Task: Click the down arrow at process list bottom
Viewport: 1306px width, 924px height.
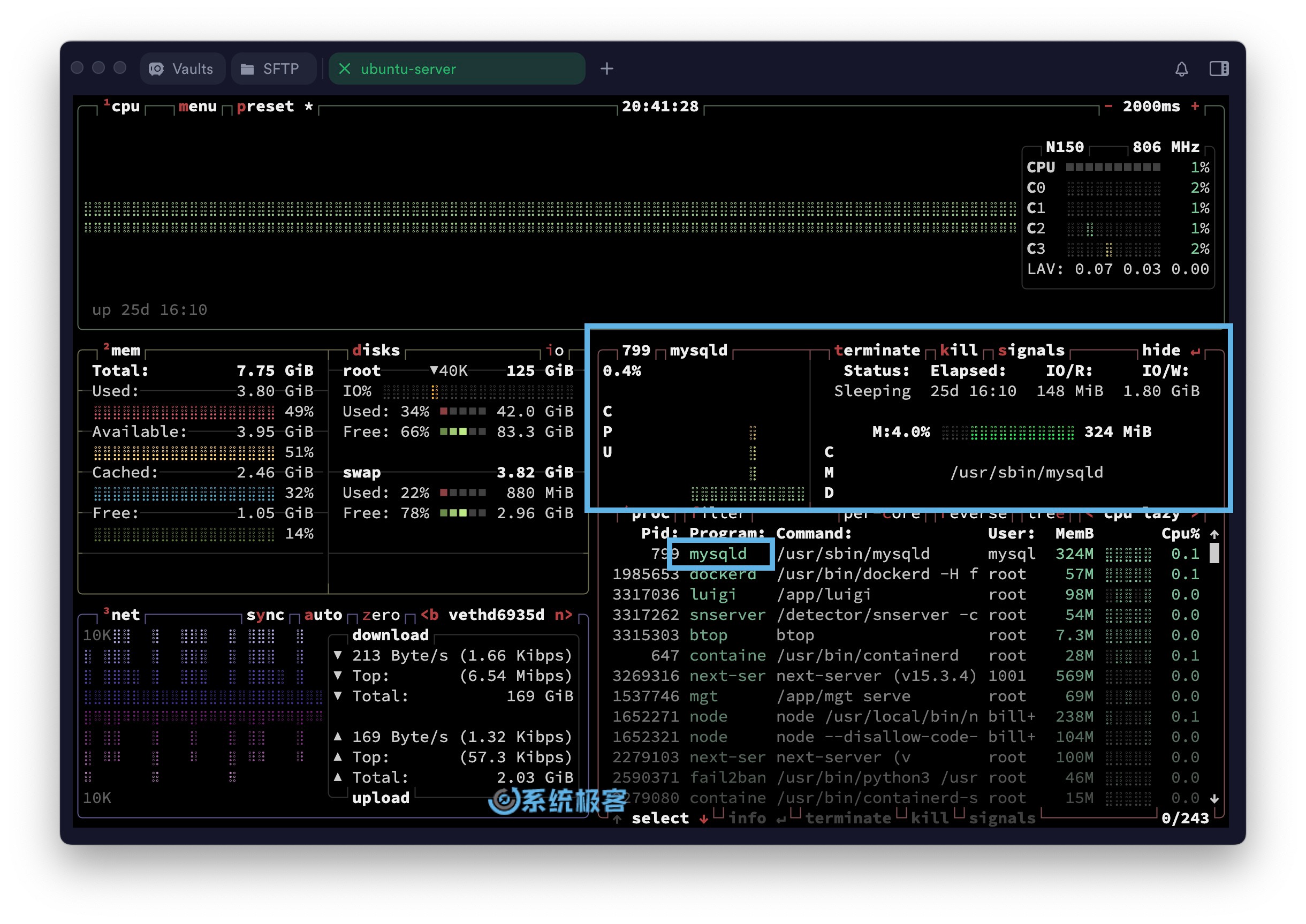Action: point(1214,798)
